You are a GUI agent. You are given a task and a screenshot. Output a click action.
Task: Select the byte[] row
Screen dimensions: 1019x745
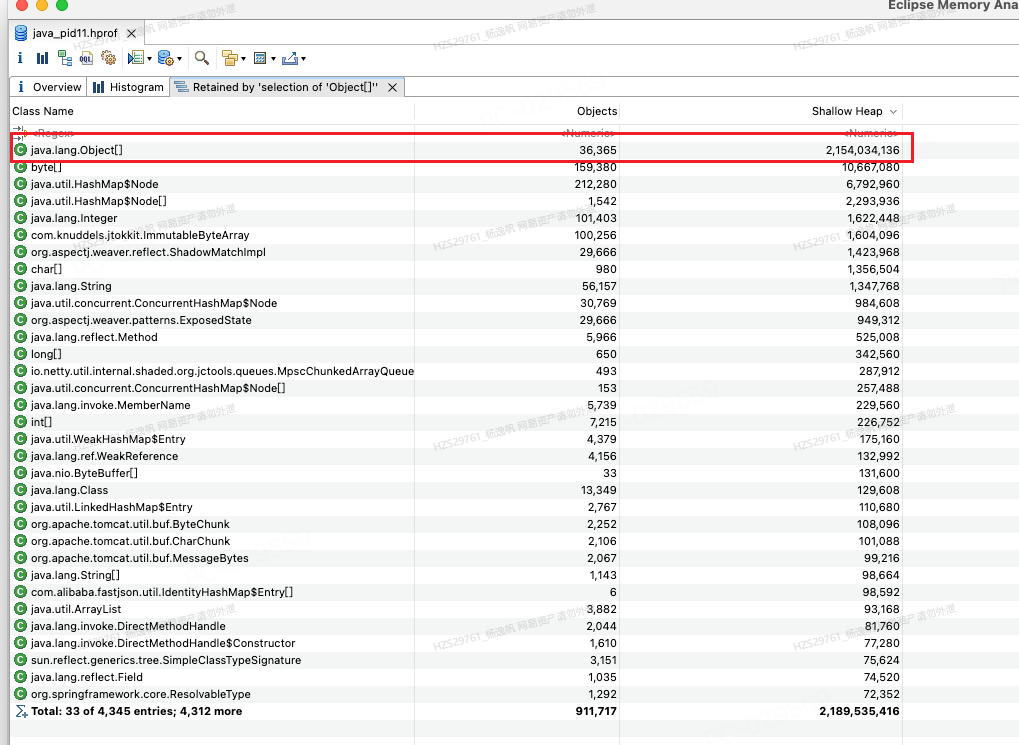456,167
